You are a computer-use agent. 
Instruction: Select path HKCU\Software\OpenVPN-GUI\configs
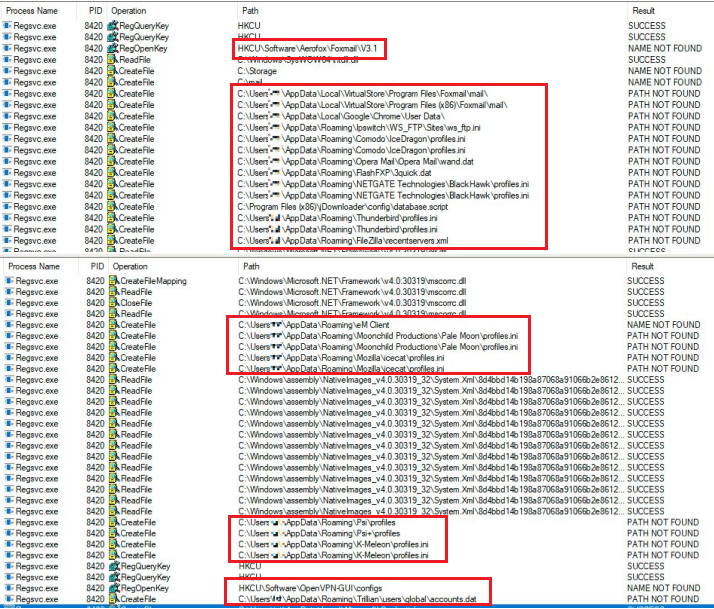coord(310,588)
